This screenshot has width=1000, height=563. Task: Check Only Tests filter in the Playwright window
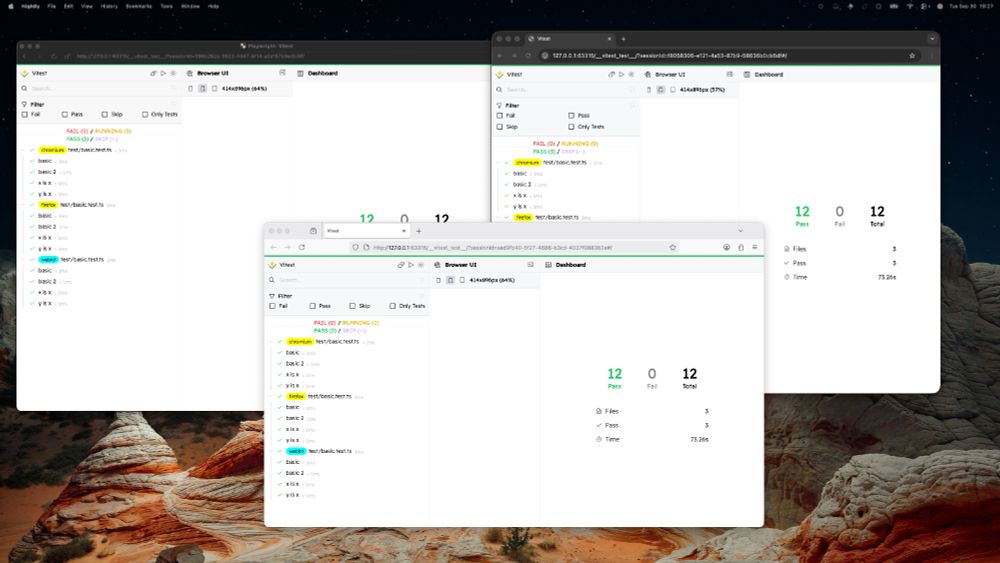[x=145, y=115]
